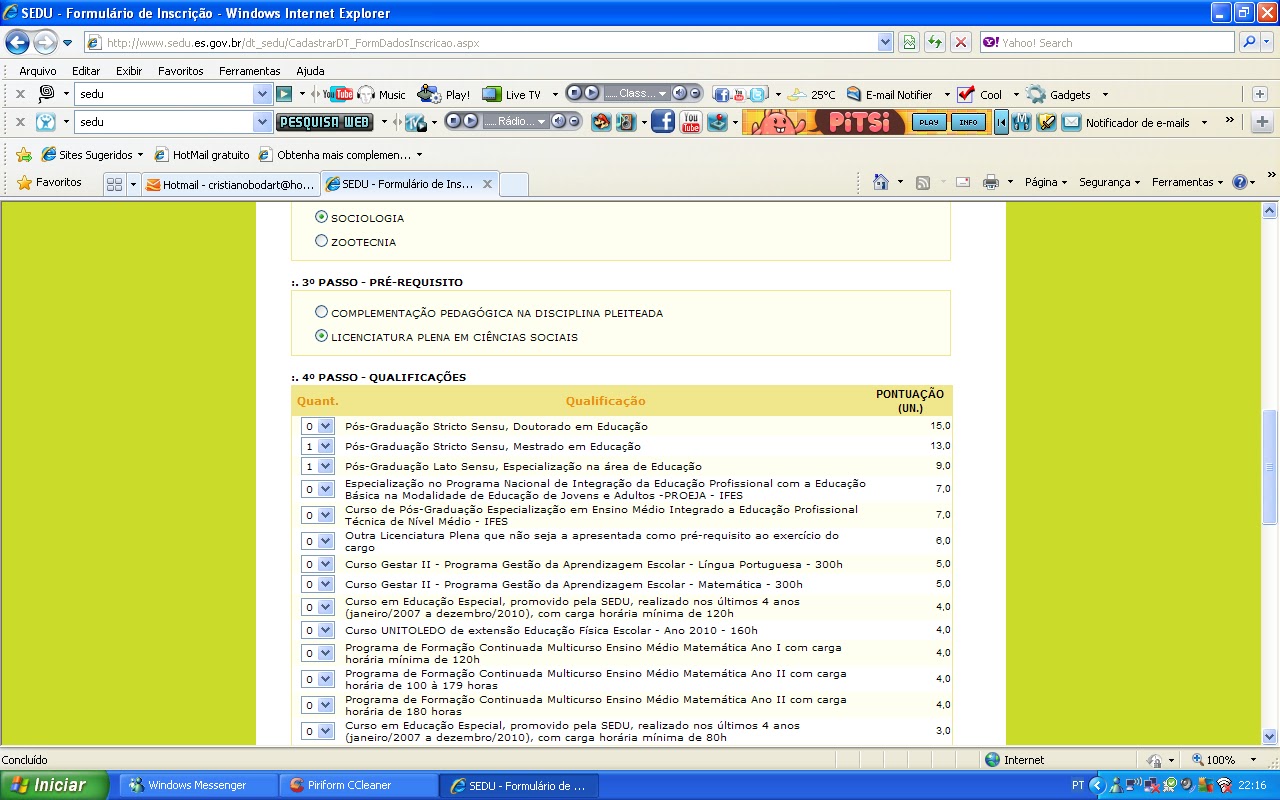
Task: Click the large Facebook icon in second toolbar
Action: tap(663, 122)
